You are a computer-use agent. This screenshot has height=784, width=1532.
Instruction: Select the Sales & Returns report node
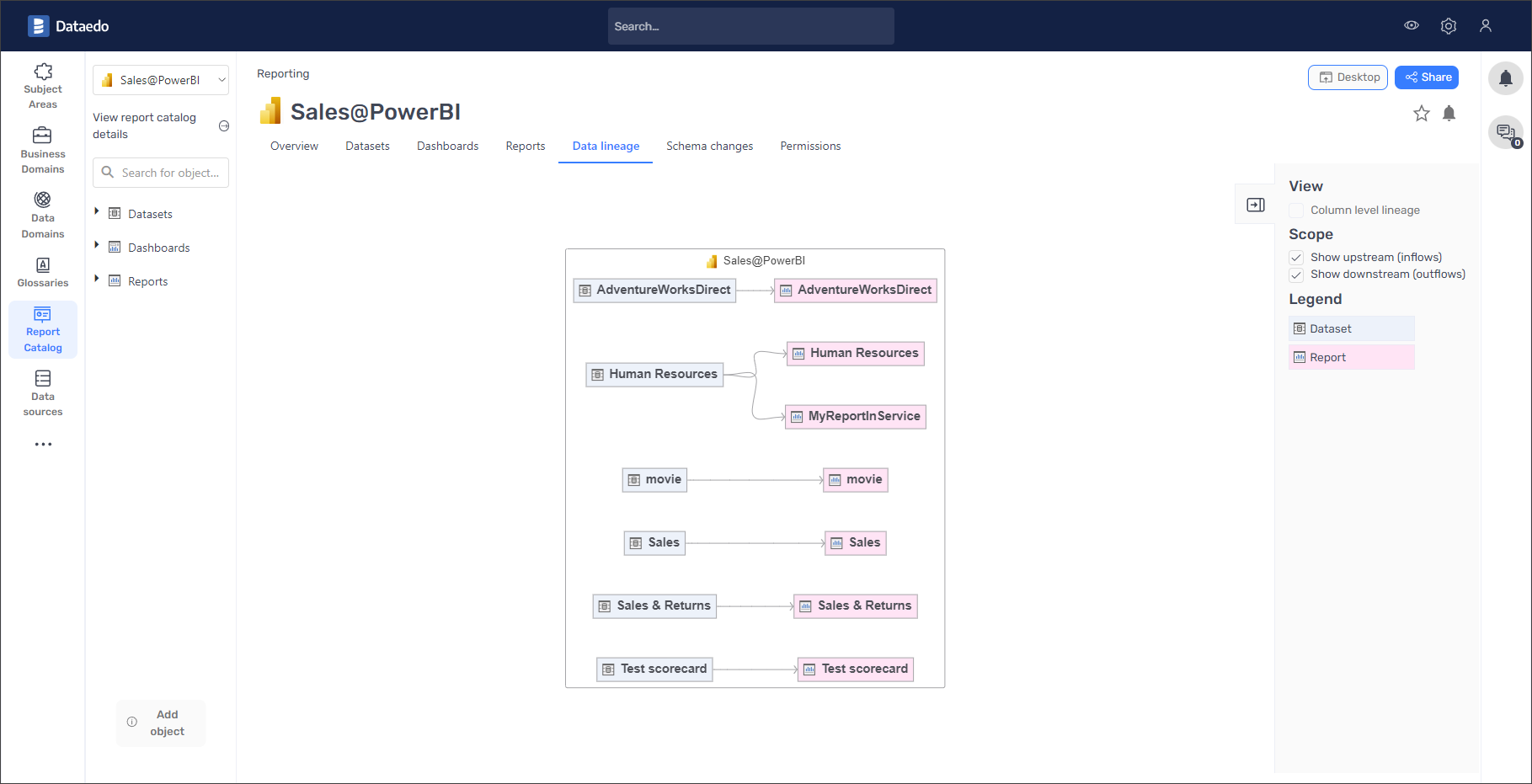click(856, 606)
